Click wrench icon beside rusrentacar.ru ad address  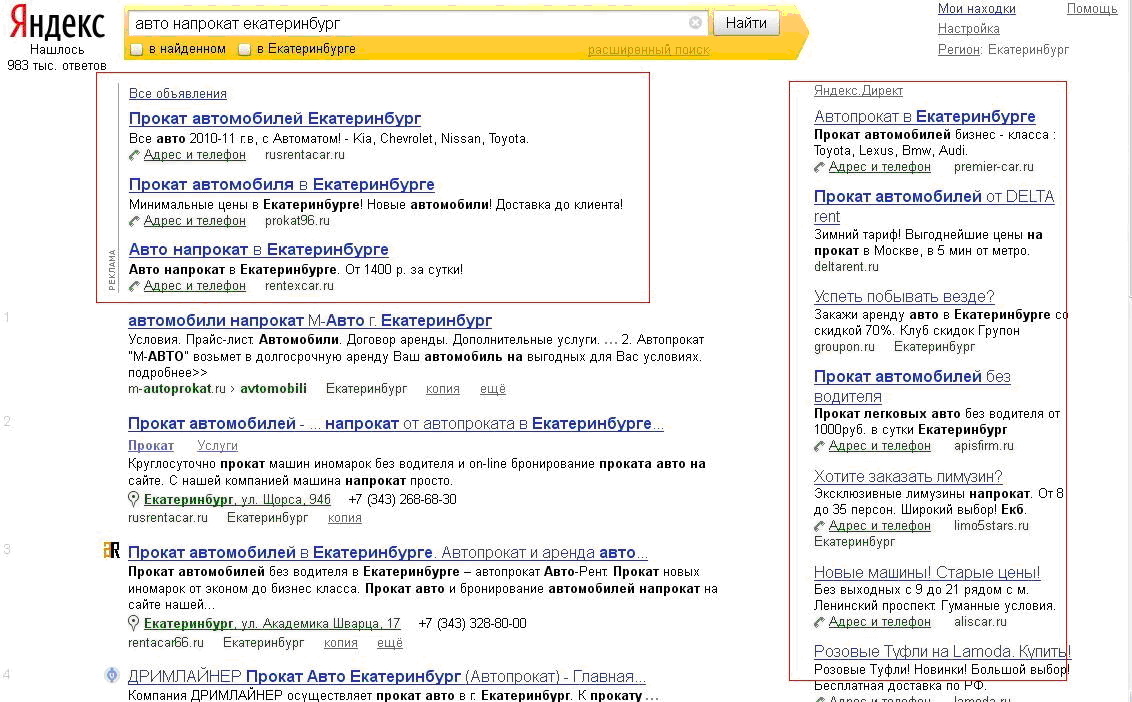pyautogui.click(x=134, y=155)
